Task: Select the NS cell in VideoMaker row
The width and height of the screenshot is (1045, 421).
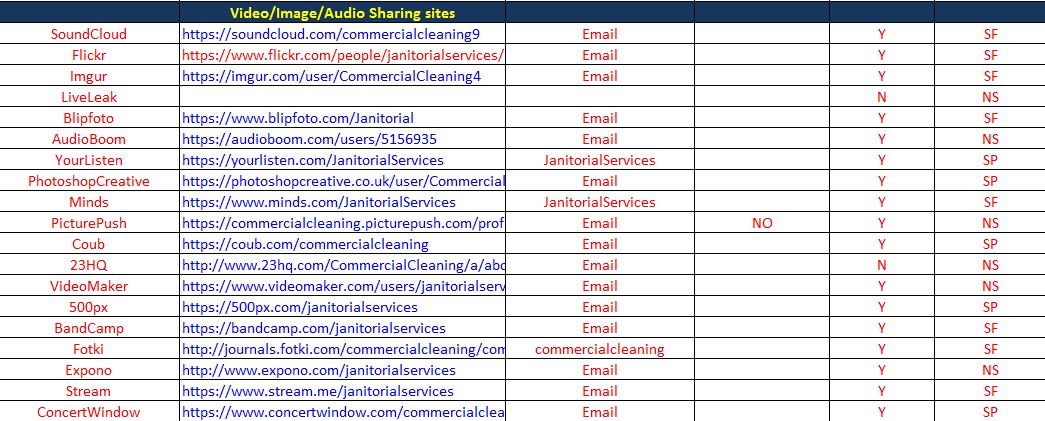Action: pyautogui.click(x=990, y=286)
